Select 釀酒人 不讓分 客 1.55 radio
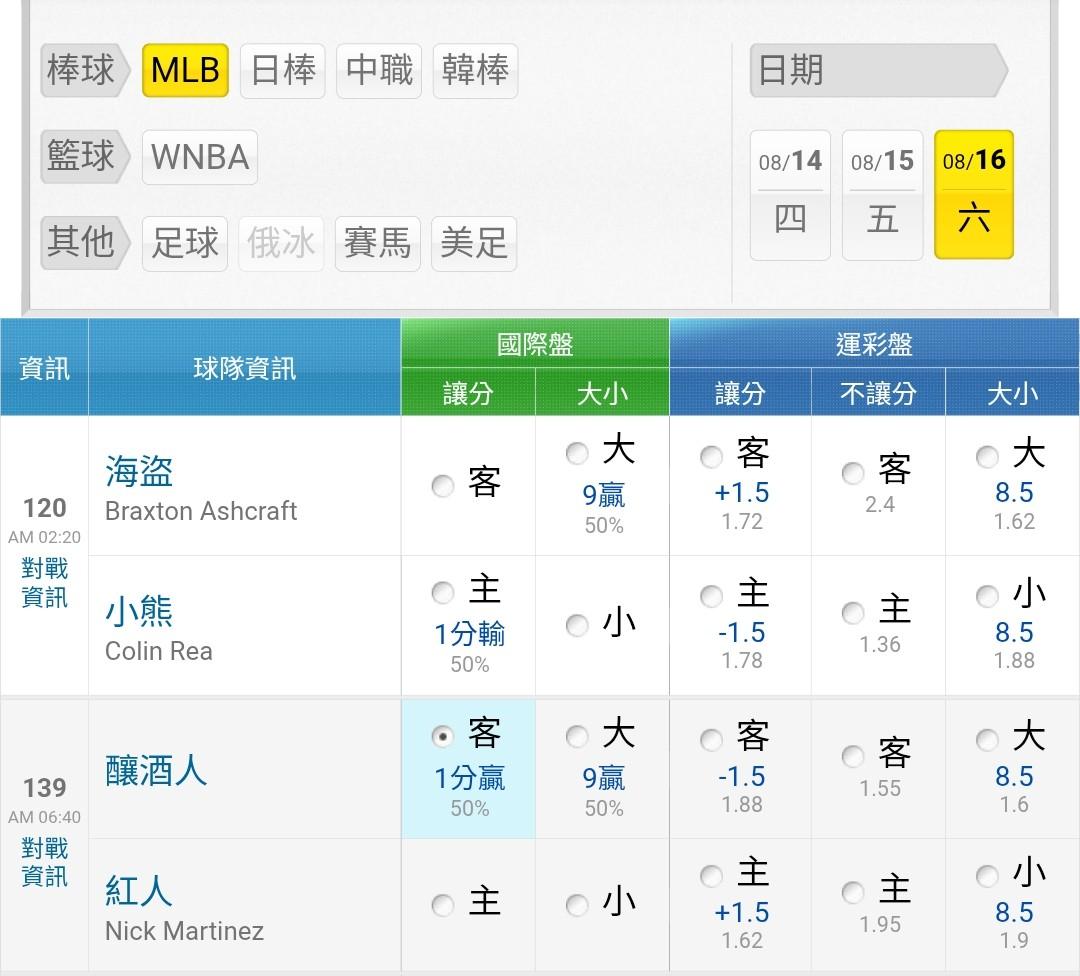This screenshot has height=976, width=1080. click(x=853, y=756)
